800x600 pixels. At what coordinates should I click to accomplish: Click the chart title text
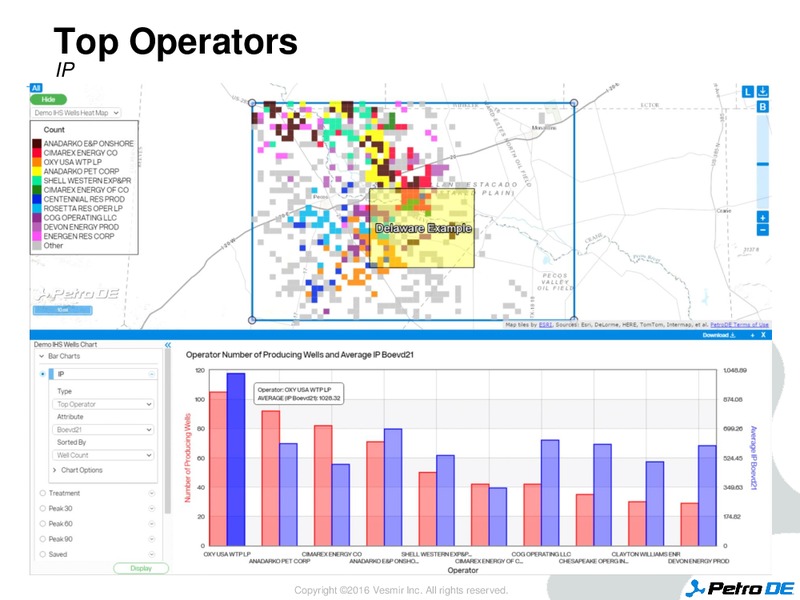click(x=299, y=355)
